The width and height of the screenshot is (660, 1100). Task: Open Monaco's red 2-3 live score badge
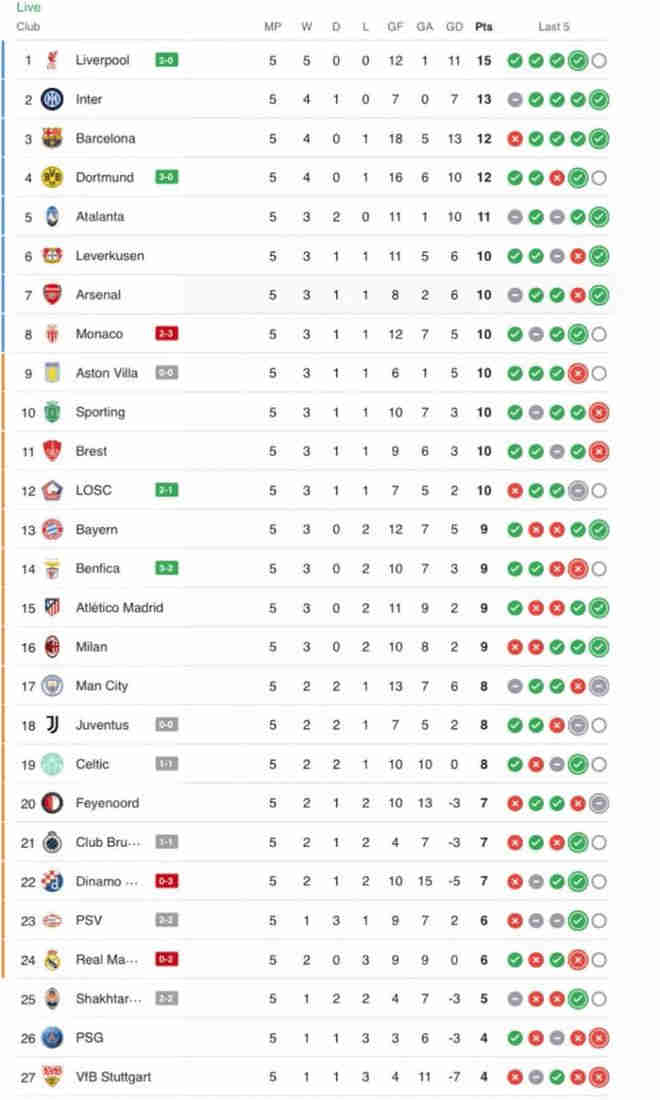tap(166, 334)
